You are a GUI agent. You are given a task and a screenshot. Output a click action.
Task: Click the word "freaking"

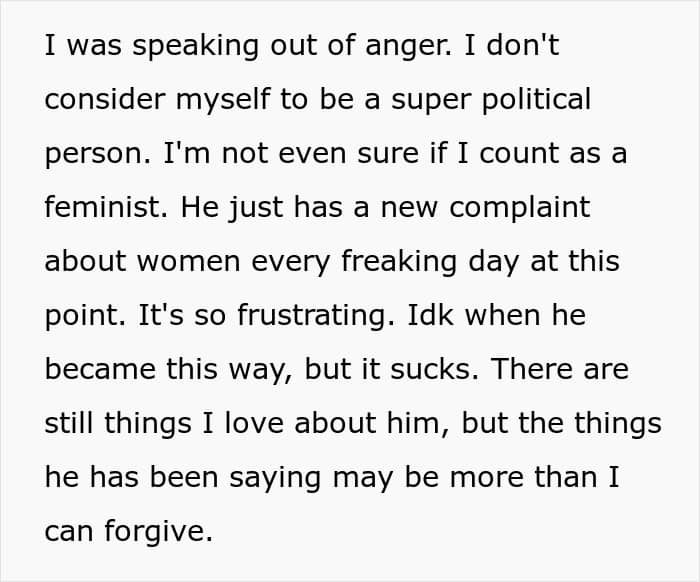coord(399,263)
